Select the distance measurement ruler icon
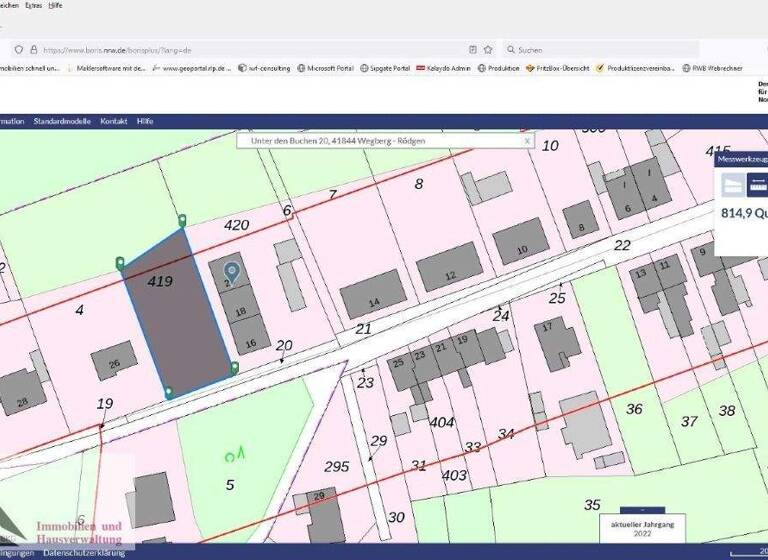 point(758,184)
